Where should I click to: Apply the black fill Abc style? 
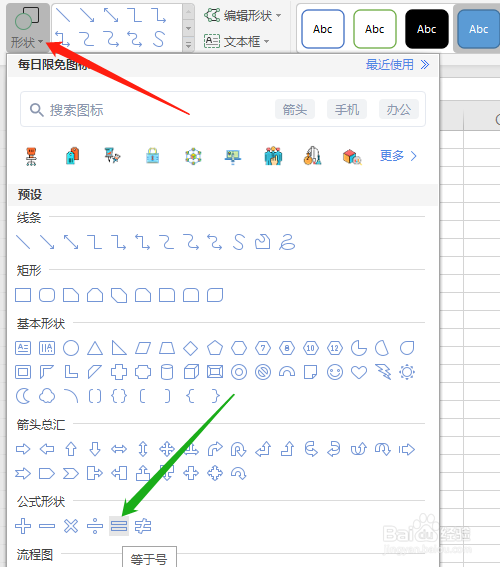coord(427,29)
